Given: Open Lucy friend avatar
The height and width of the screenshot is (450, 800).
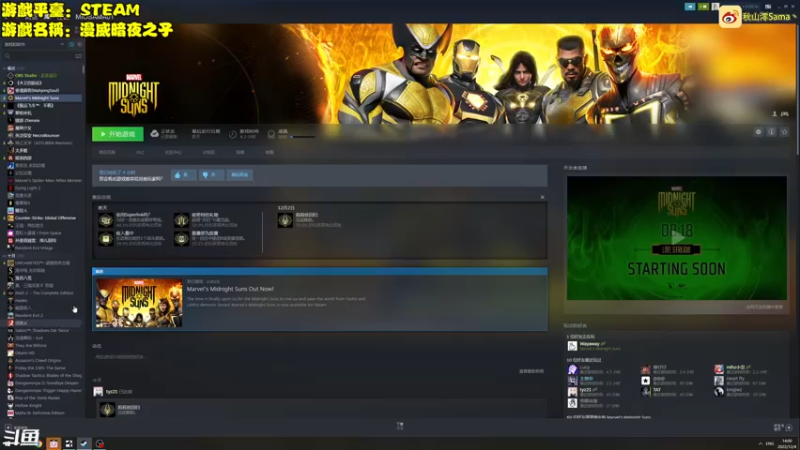Looking at the screenshot, I should tap(572, 369).
